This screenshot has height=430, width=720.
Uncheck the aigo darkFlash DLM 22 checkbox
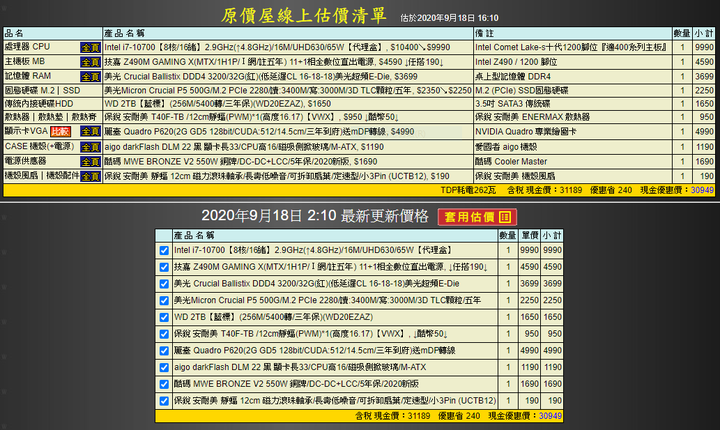tap(164, 368)
